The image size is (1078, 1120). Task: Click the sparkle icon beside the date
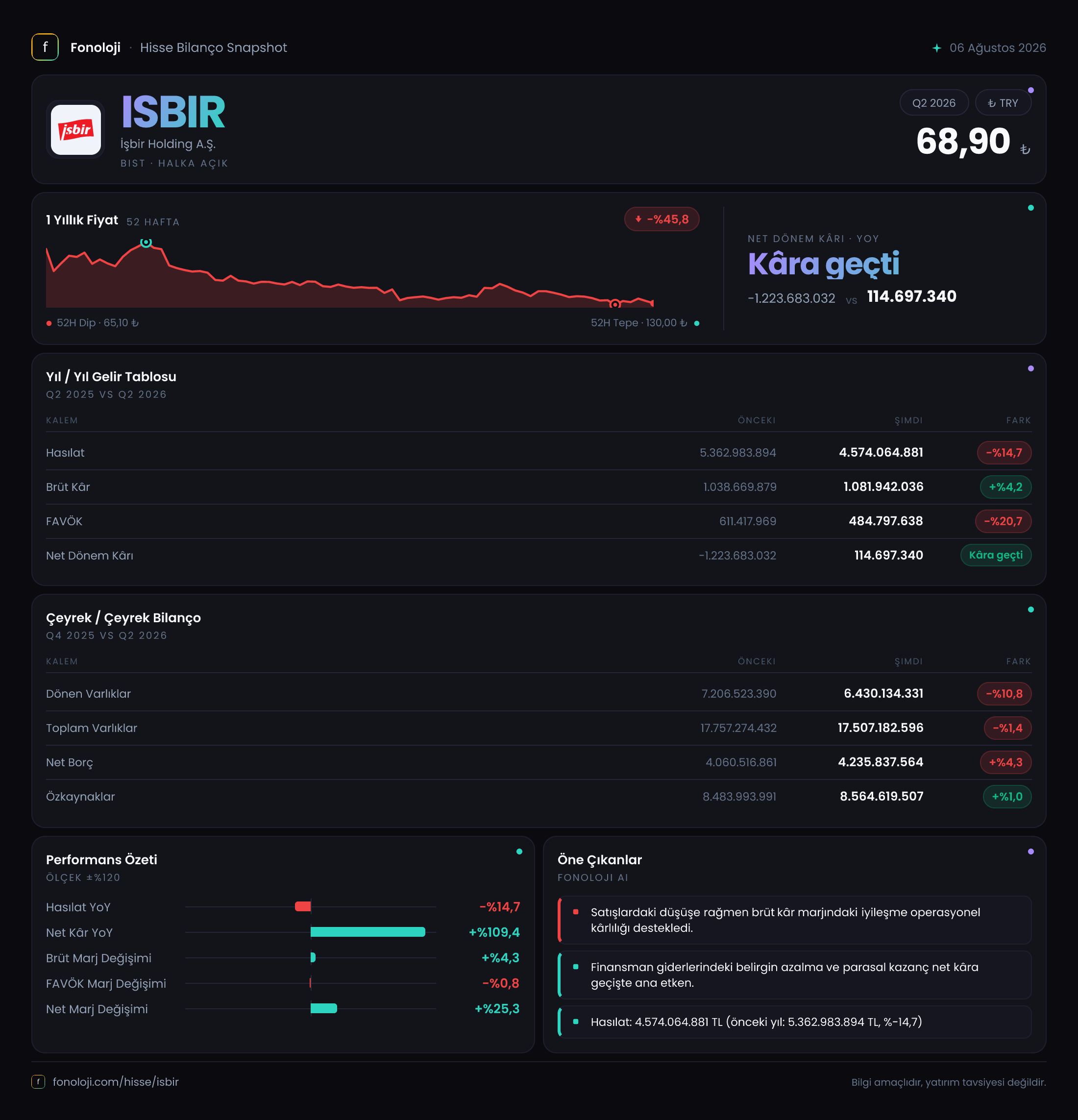point(937,48)
